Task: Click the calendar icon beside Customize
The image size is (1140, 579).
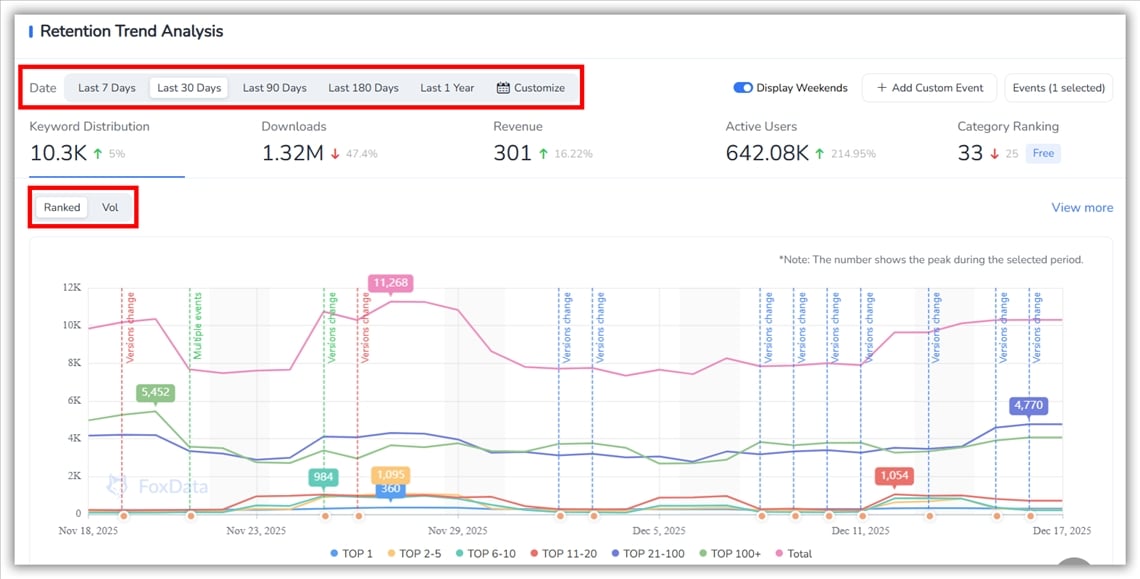Action: 503,88
